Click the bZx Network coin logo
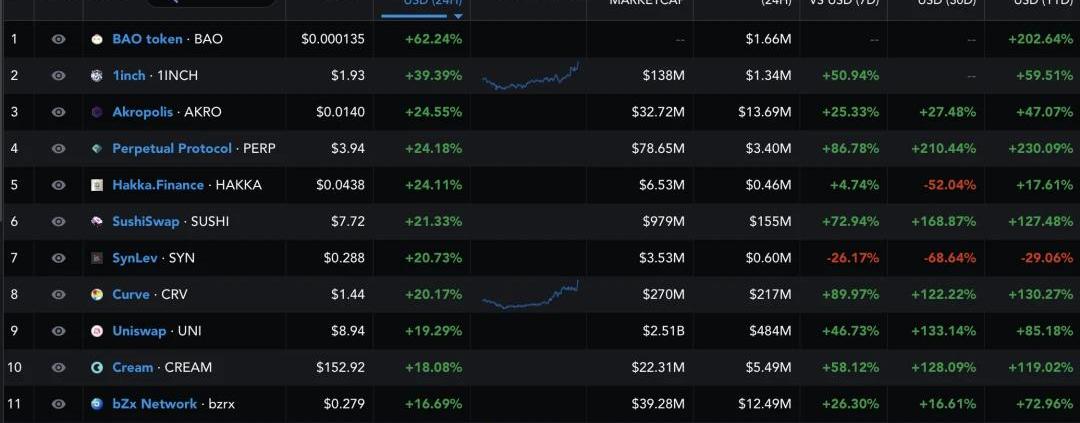The image size is (1080, 423). (97, 404)
